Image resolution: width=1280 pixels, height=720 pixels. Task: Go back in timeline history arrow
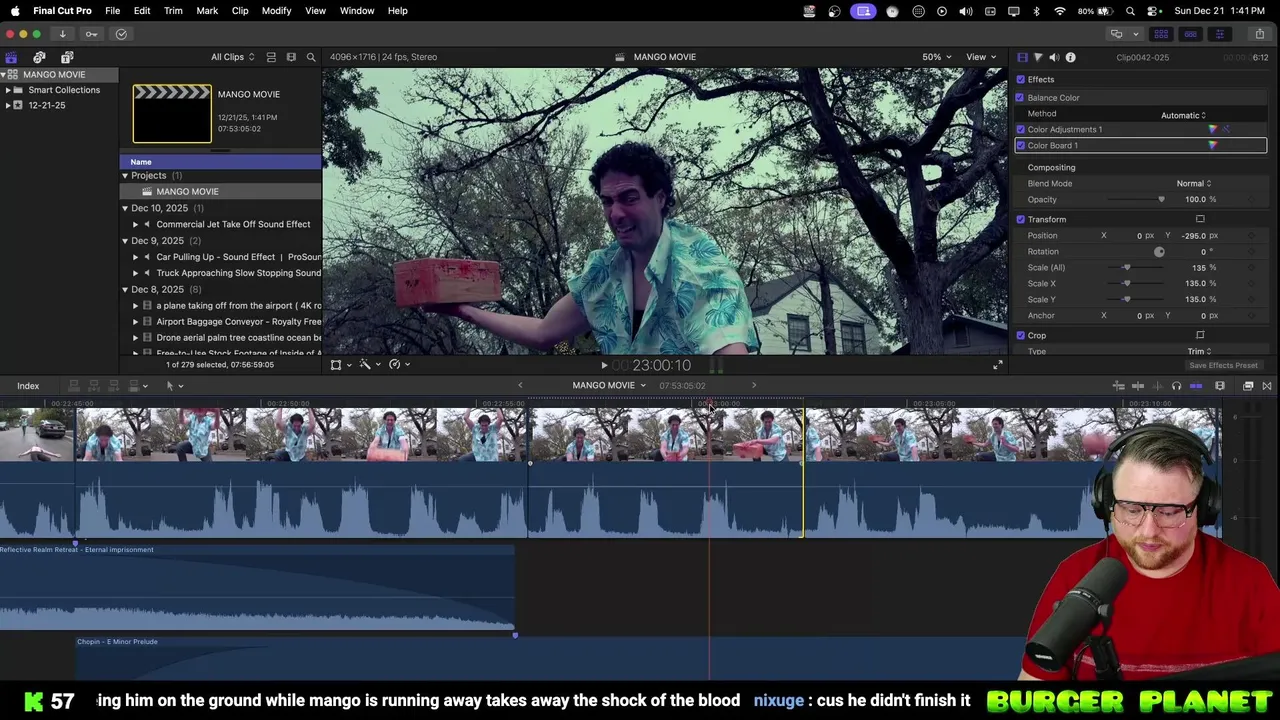[x=520, y=386]
